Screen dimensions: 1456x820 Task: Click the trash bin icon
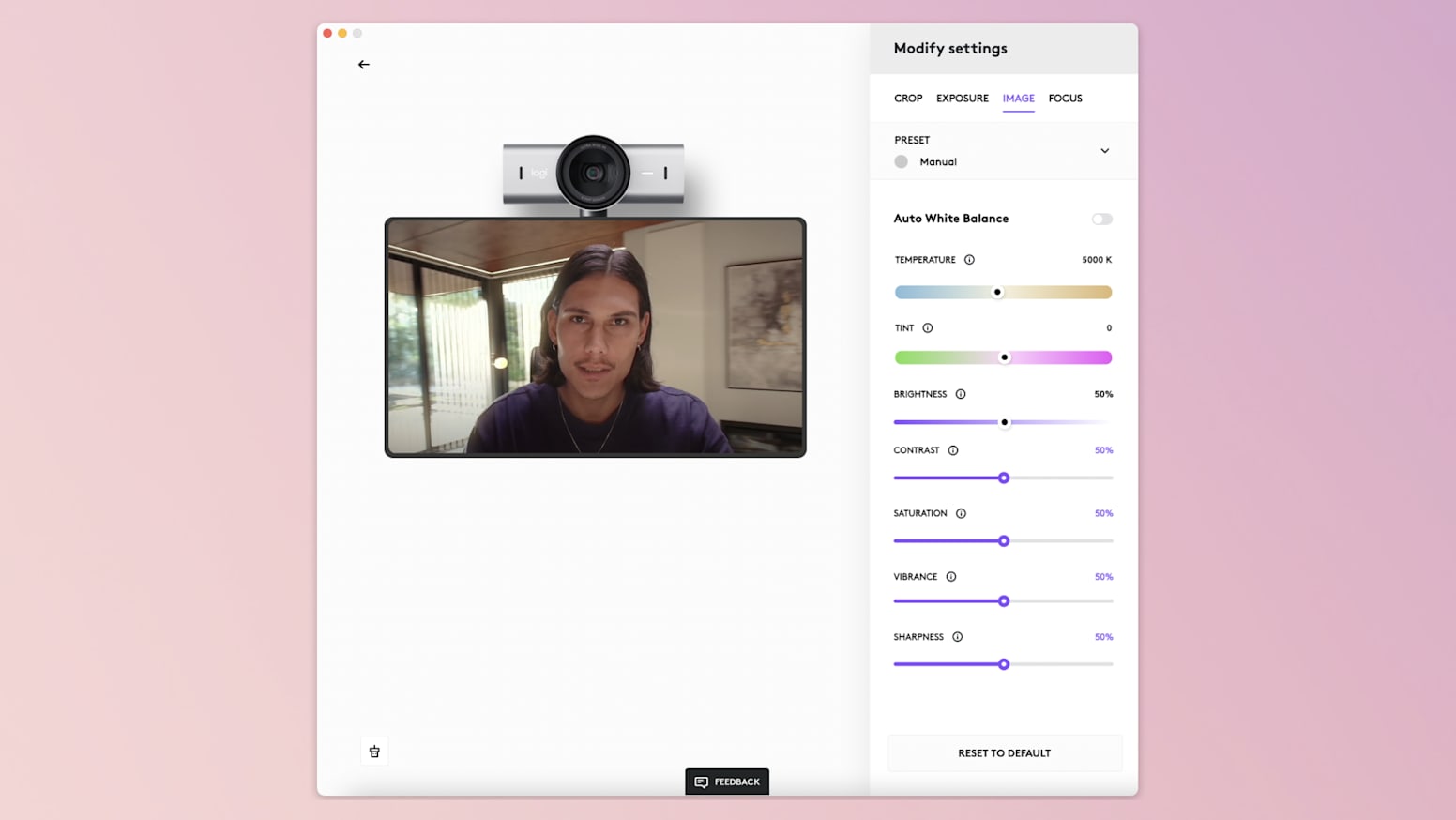374,752
